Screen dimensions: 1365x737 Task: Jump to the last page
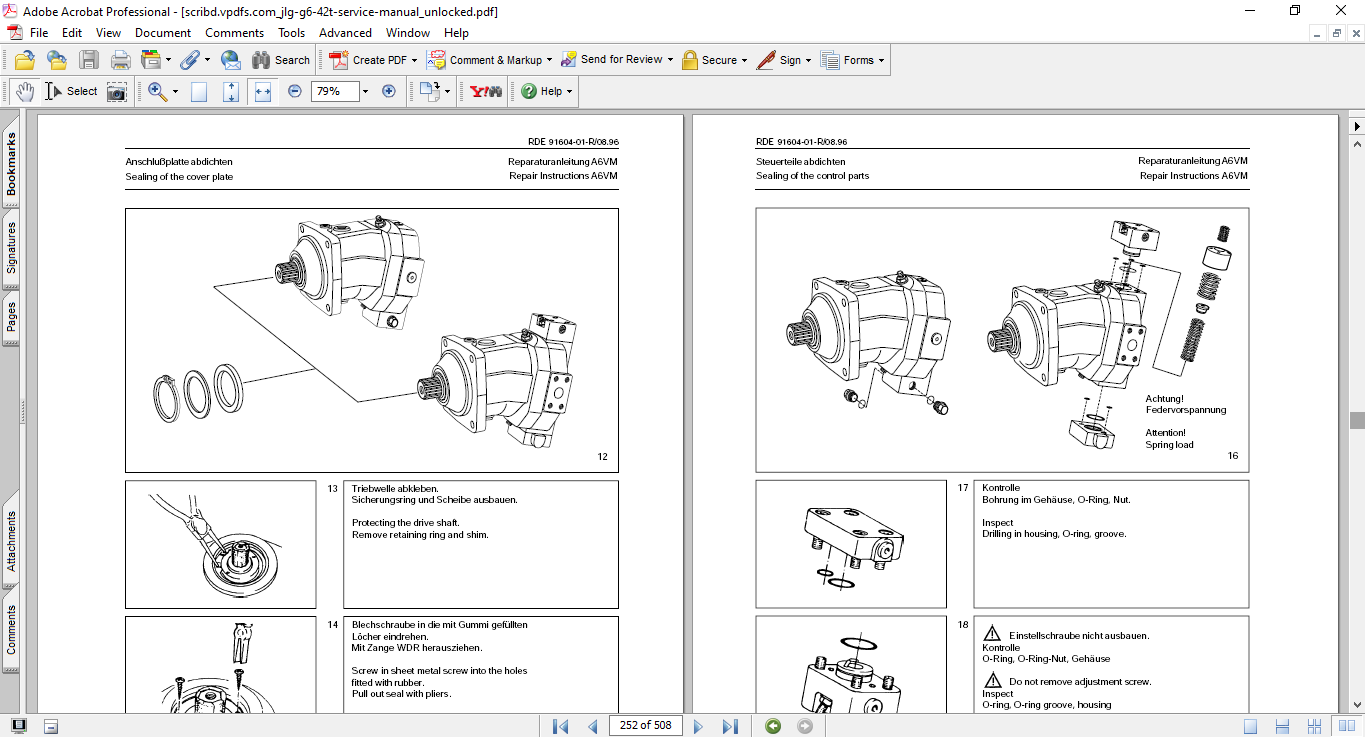click(730, 726)
